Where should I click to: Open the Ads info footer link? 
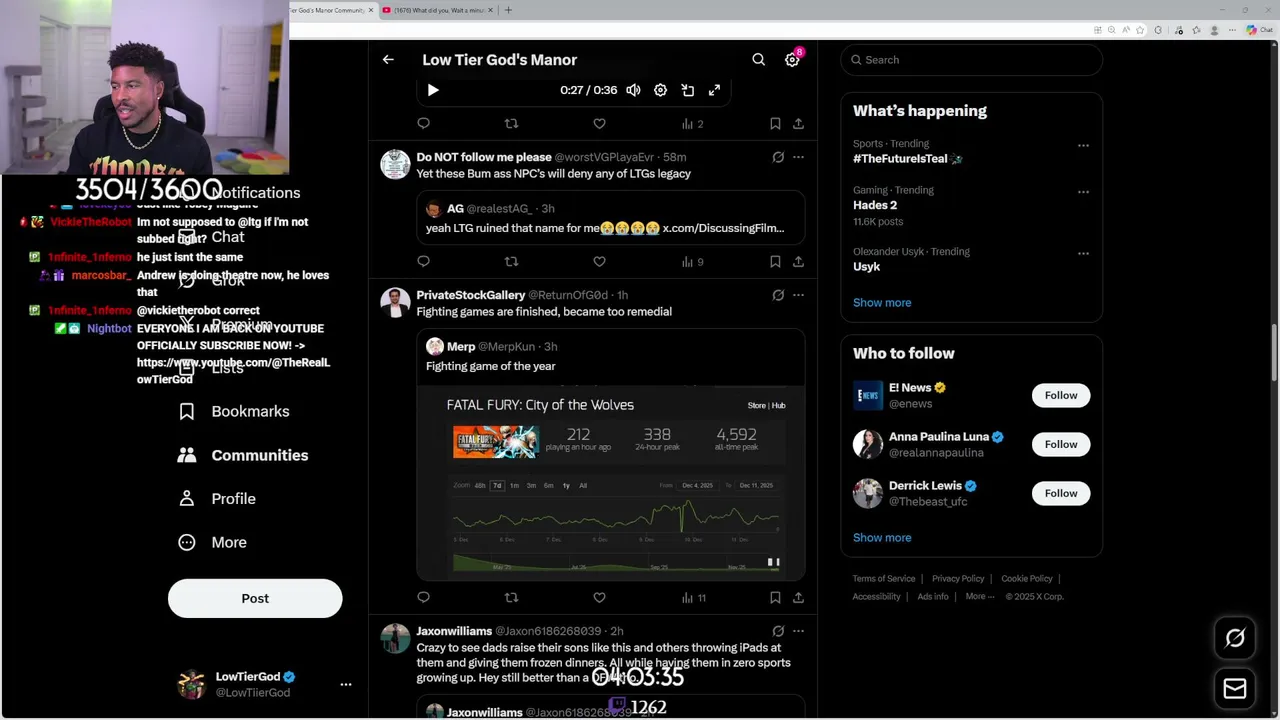coord(933,597)
